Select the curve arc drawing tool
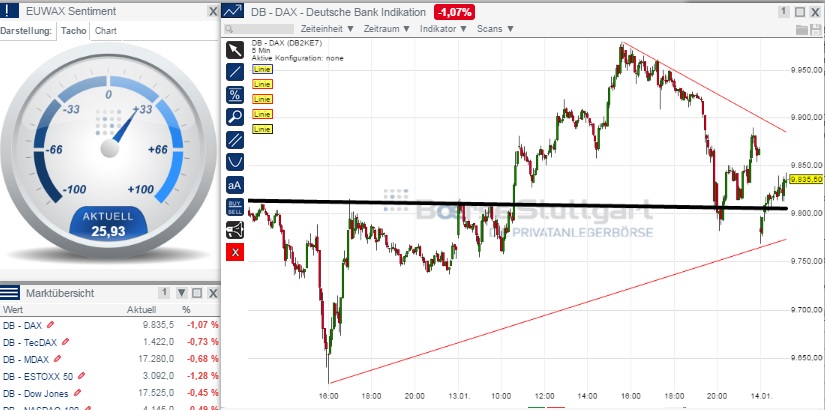This screenshot has width=825, height=410. pyautogui.click(x=235, y=162)
